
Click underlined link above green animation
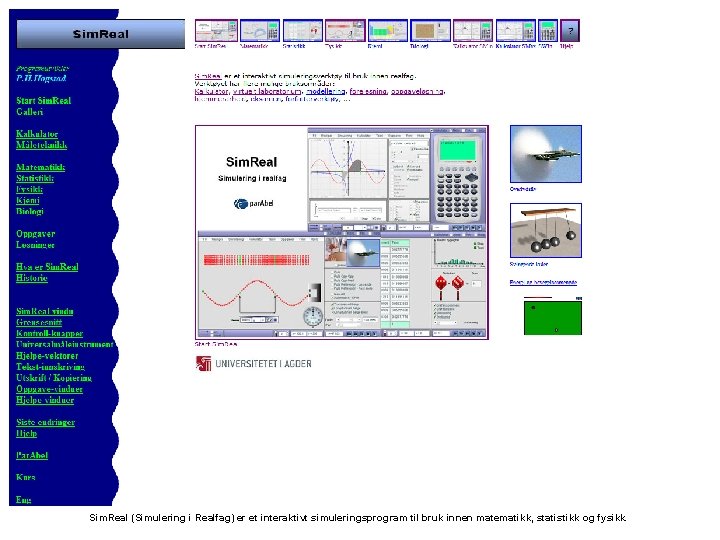point(543,282)
